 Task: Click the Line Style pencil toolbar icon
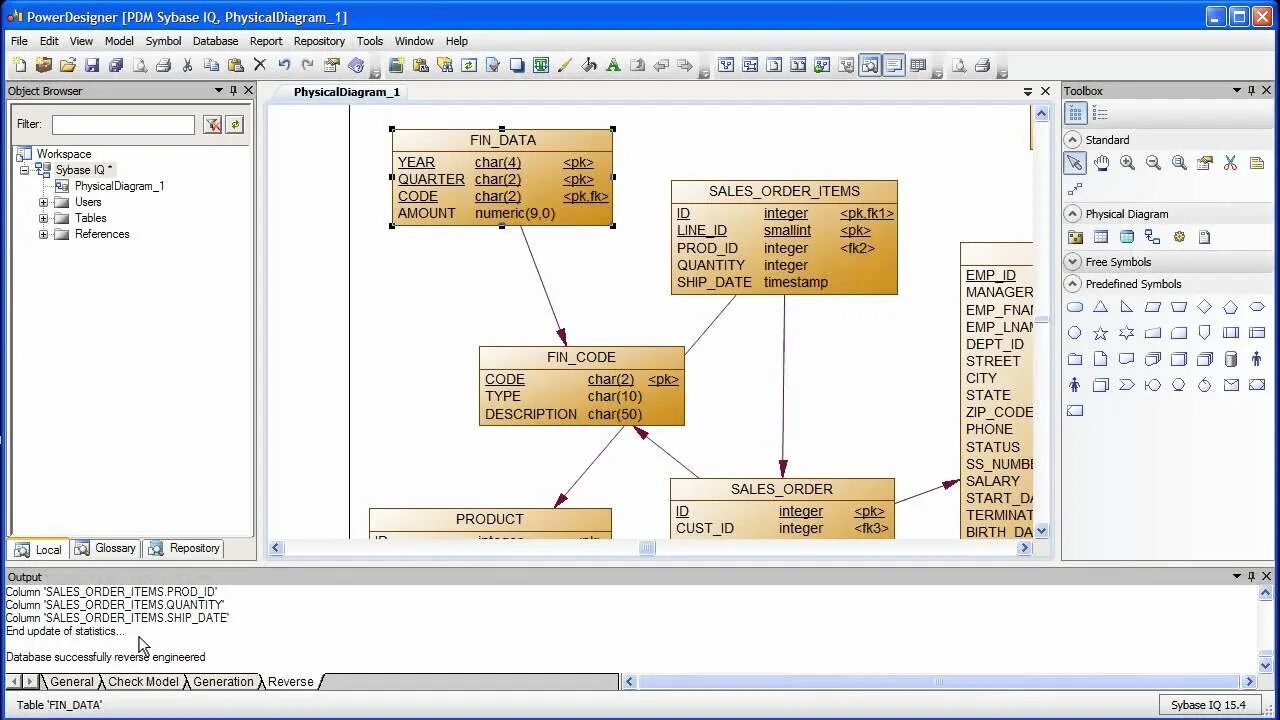tap(565, 66)
